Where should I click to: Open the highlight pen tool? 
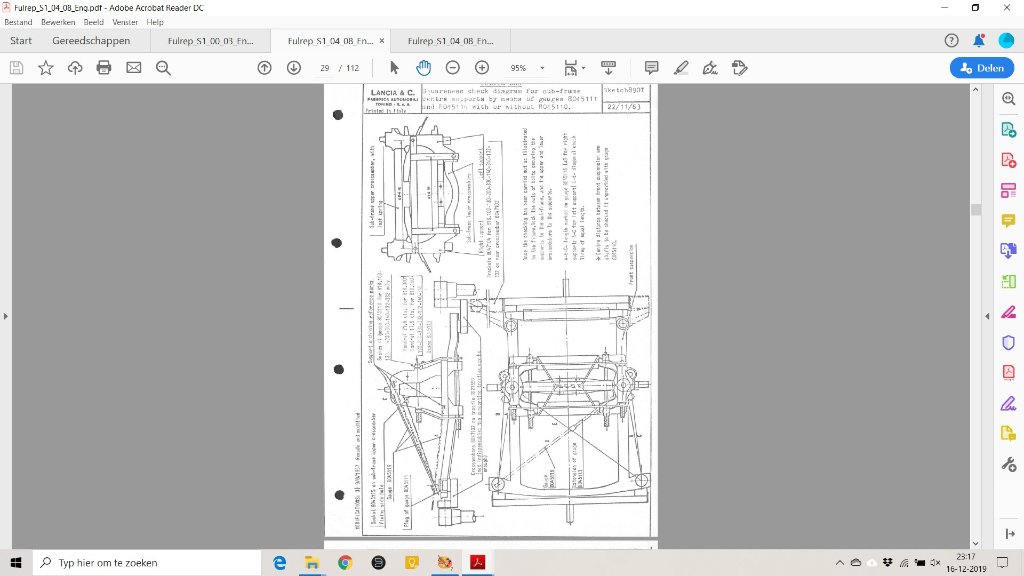(681, 68)
